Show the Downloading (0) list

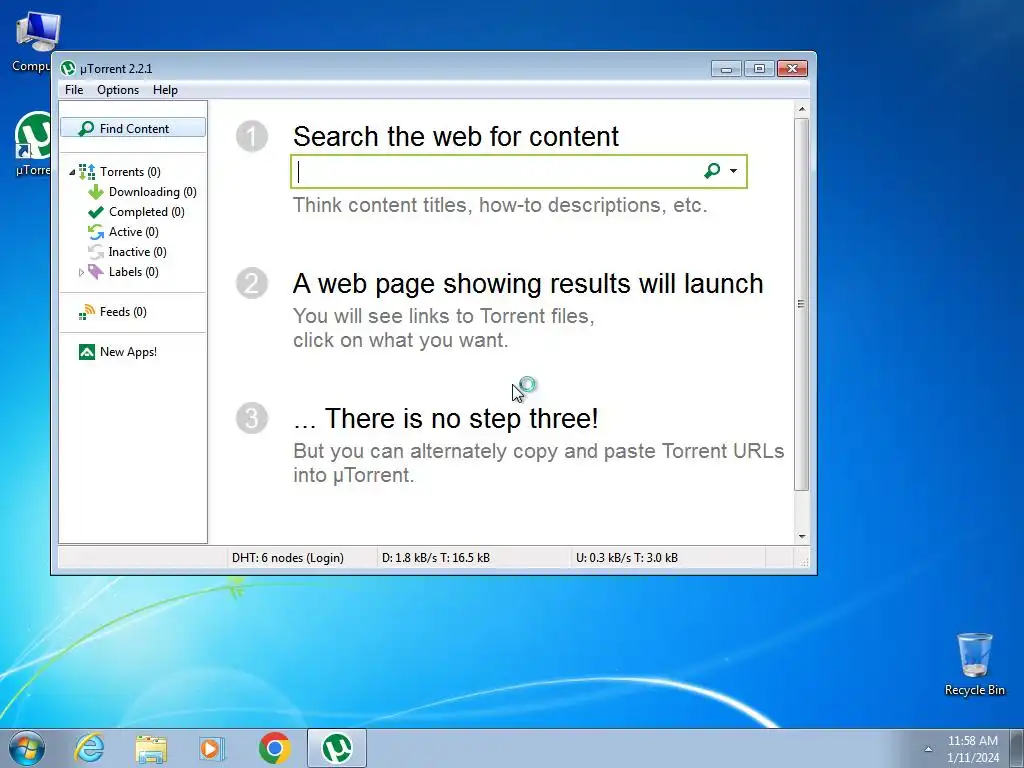(x=152, y=192)
